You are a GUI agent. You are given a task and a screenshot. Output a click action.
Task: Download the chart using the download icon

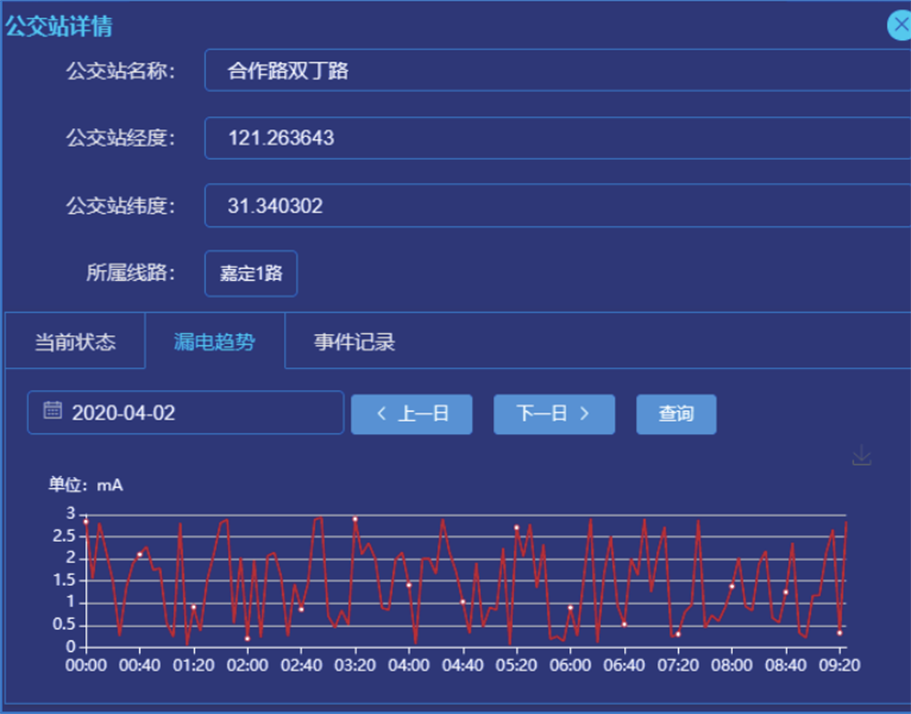pyautogui.click(x=862, y=456)
